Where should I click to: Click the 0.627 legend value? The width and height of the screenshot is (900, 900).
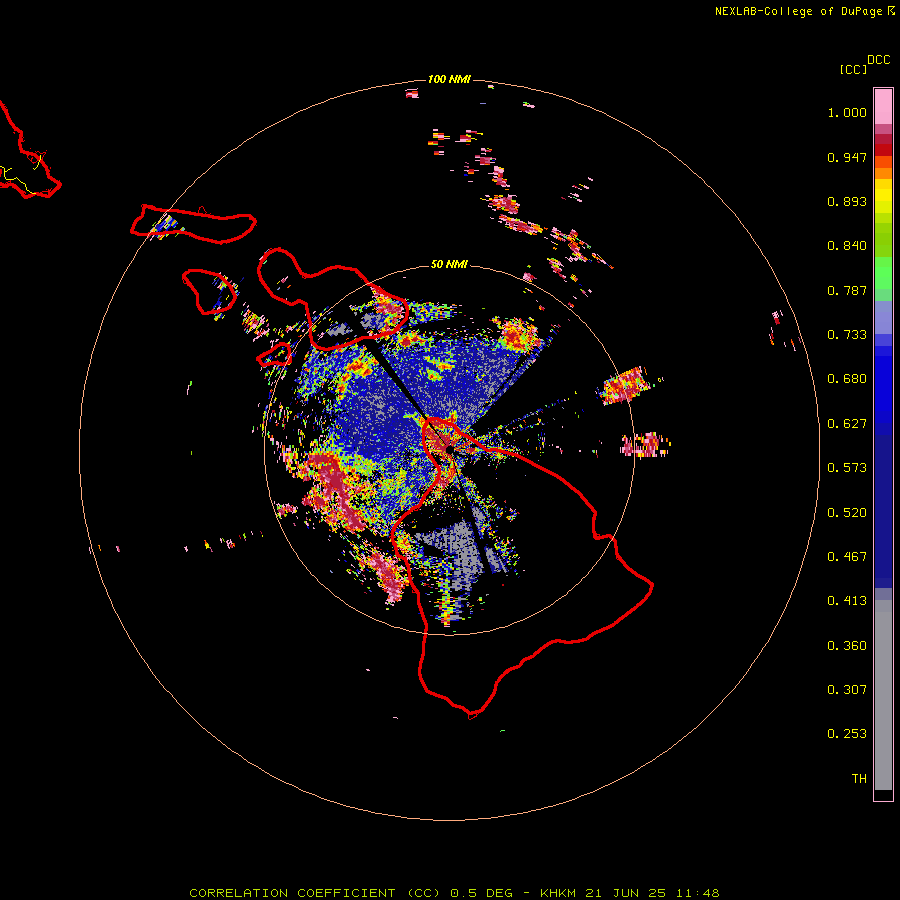847,424
